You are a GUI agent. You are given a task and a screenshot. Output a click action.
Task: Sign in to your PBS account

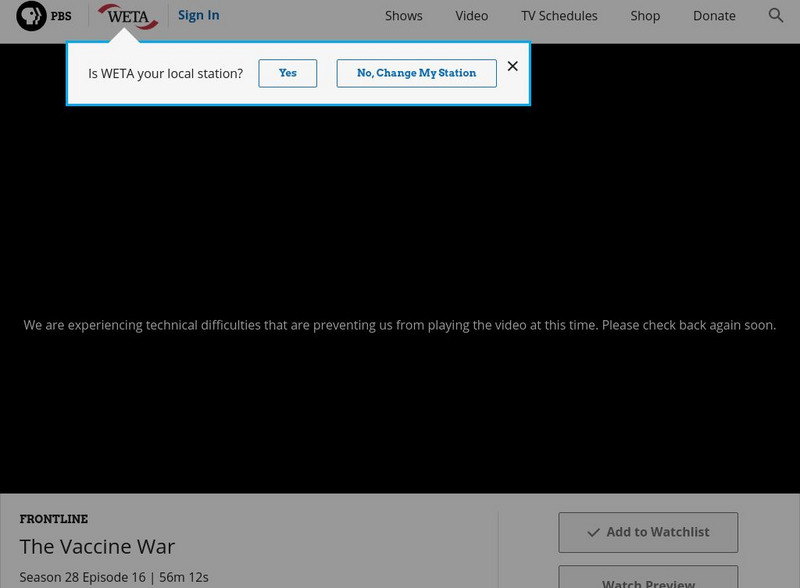tap(198, 15)
